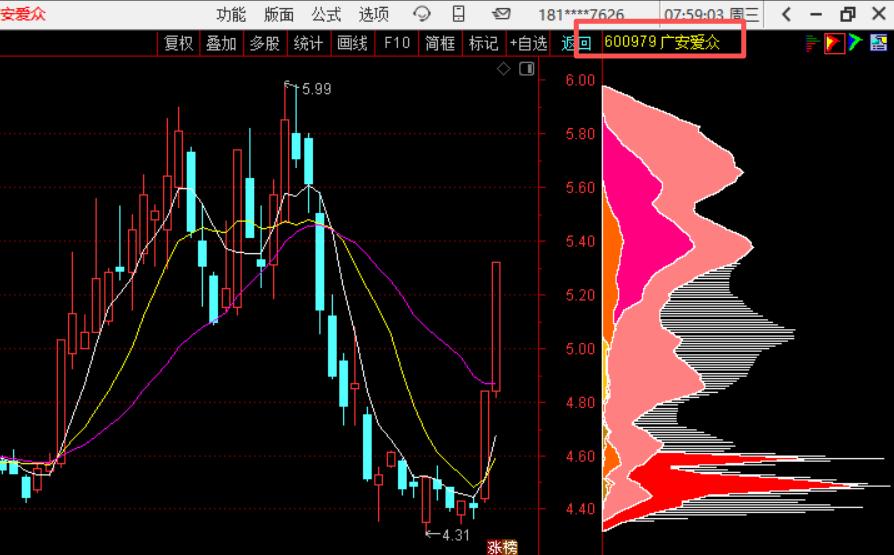Toggle the side panel layout icon
The image size is (894, 555).
[527, 69]
